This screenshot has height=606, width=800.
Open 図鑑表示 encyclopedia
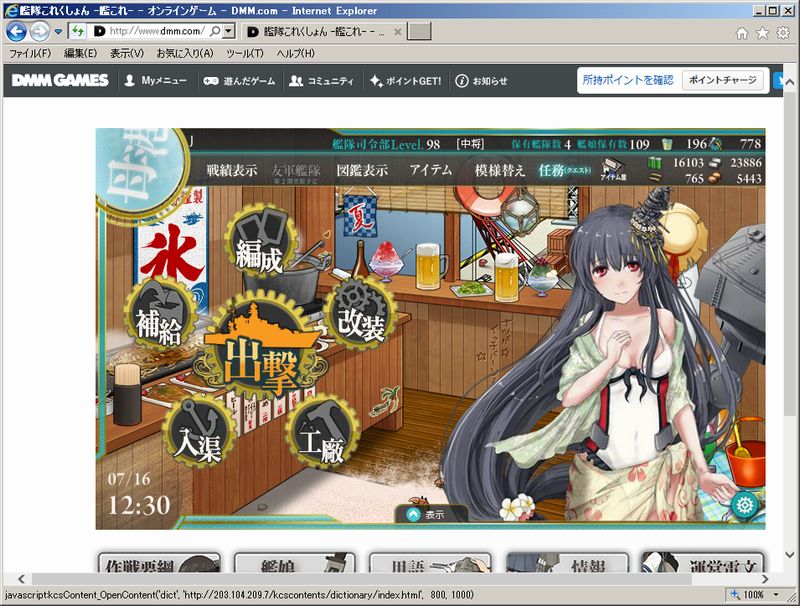362,170
